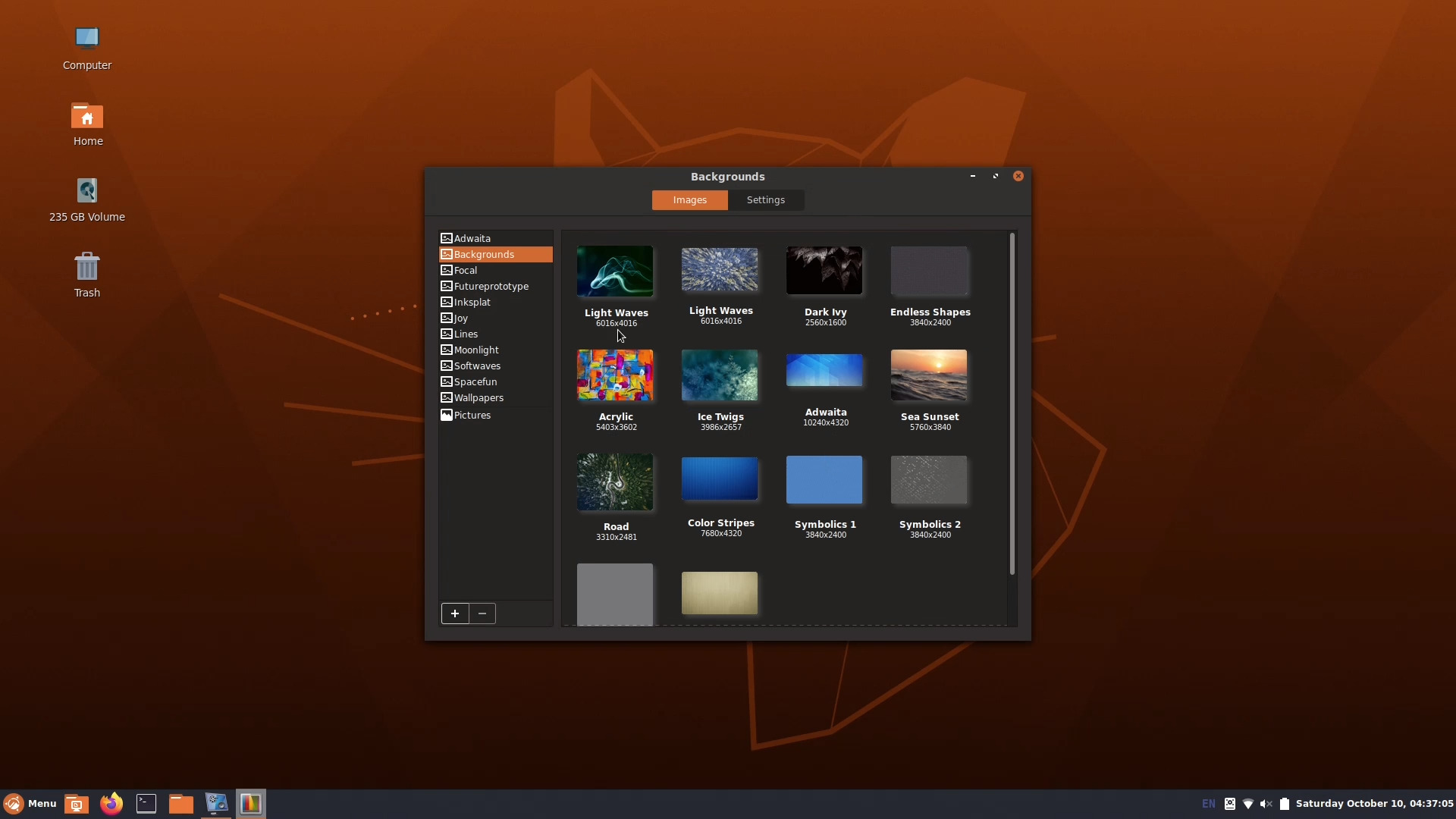This screenshot has width=1456, height=819.
Task: Select the Images tab
Action: click(689, 200)
